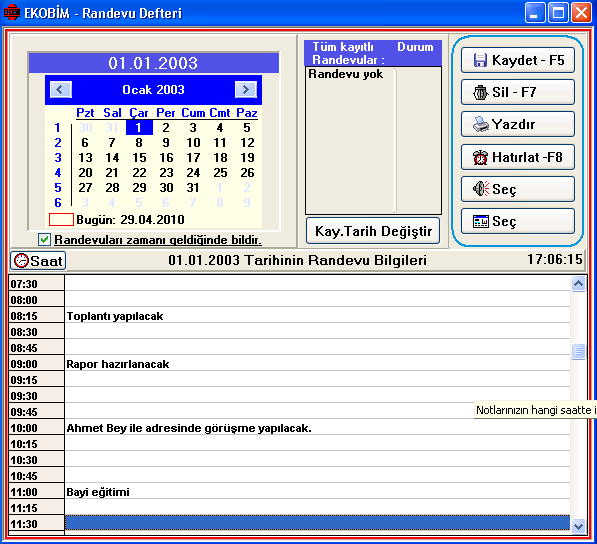
Task: Click the Bugün: 29.04.2010 today link
Action: pos(130,220)
